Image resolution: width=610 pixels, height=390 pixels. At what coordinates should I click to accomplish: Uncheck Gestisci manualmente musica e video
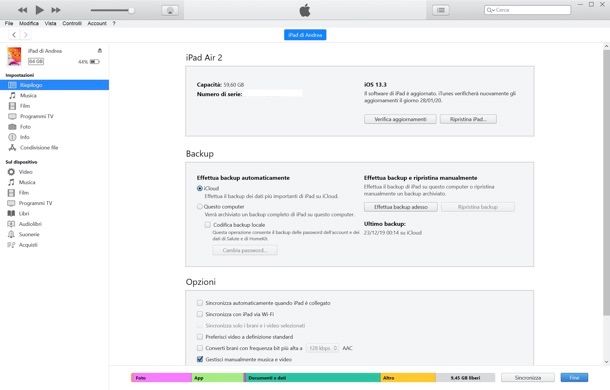point(200,359)
